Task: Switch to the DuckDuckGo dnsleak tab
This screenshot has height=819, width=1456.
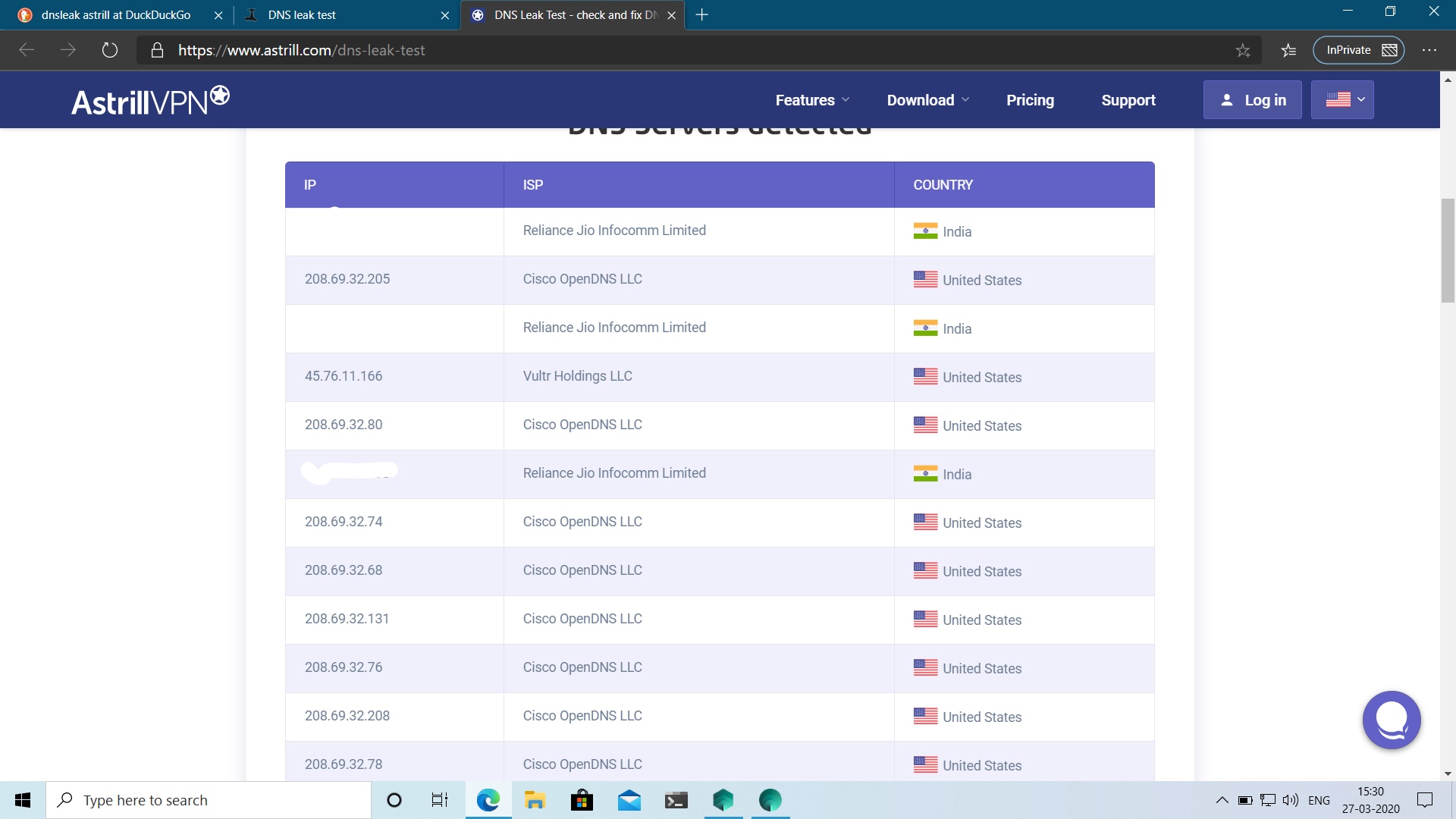Action: [x=116, y=15]
